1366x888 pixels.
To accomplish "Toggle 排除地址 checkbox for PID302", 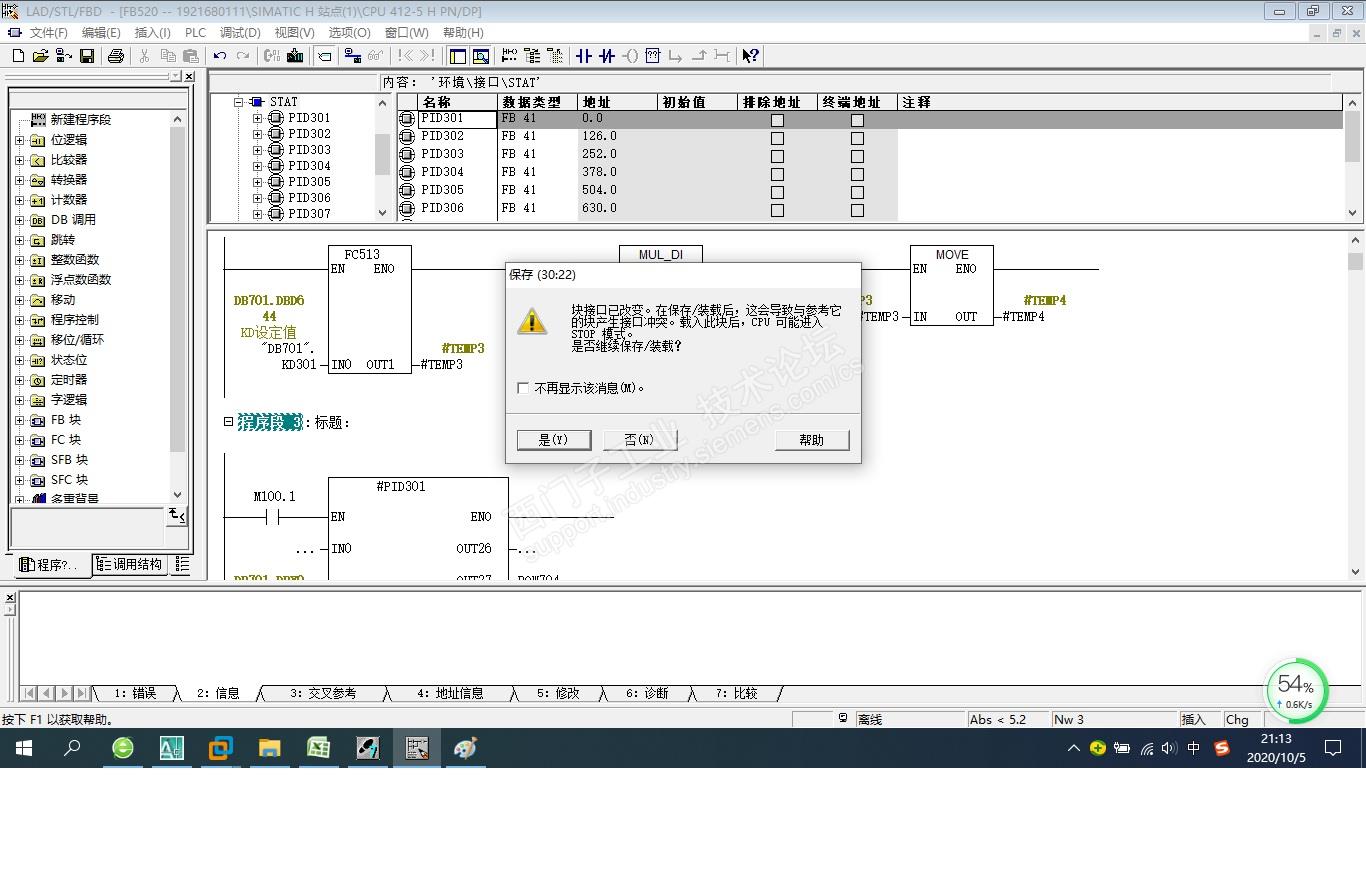I will click(x=777, y=138).
